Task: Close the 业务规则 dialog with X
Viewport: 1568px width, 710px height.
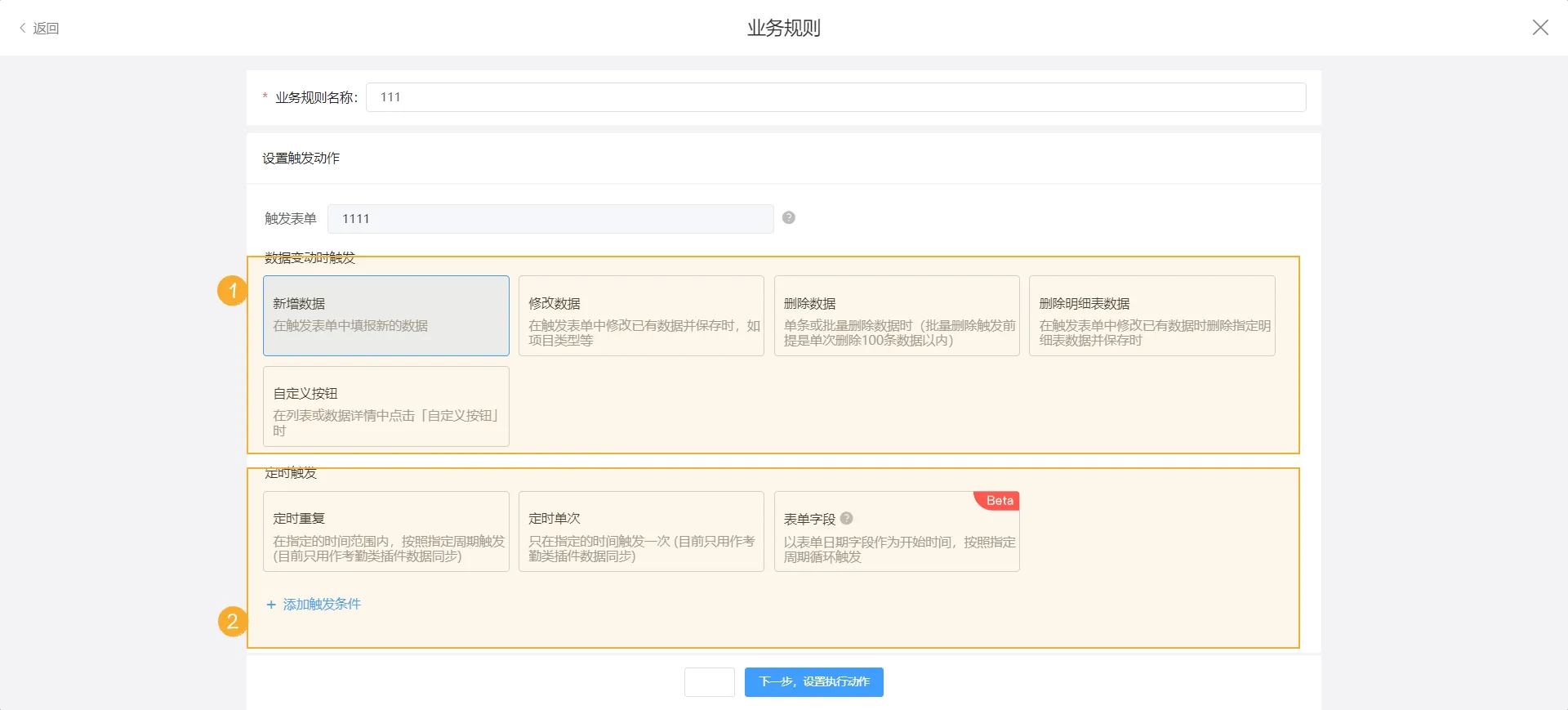Action: (1540, 28)
